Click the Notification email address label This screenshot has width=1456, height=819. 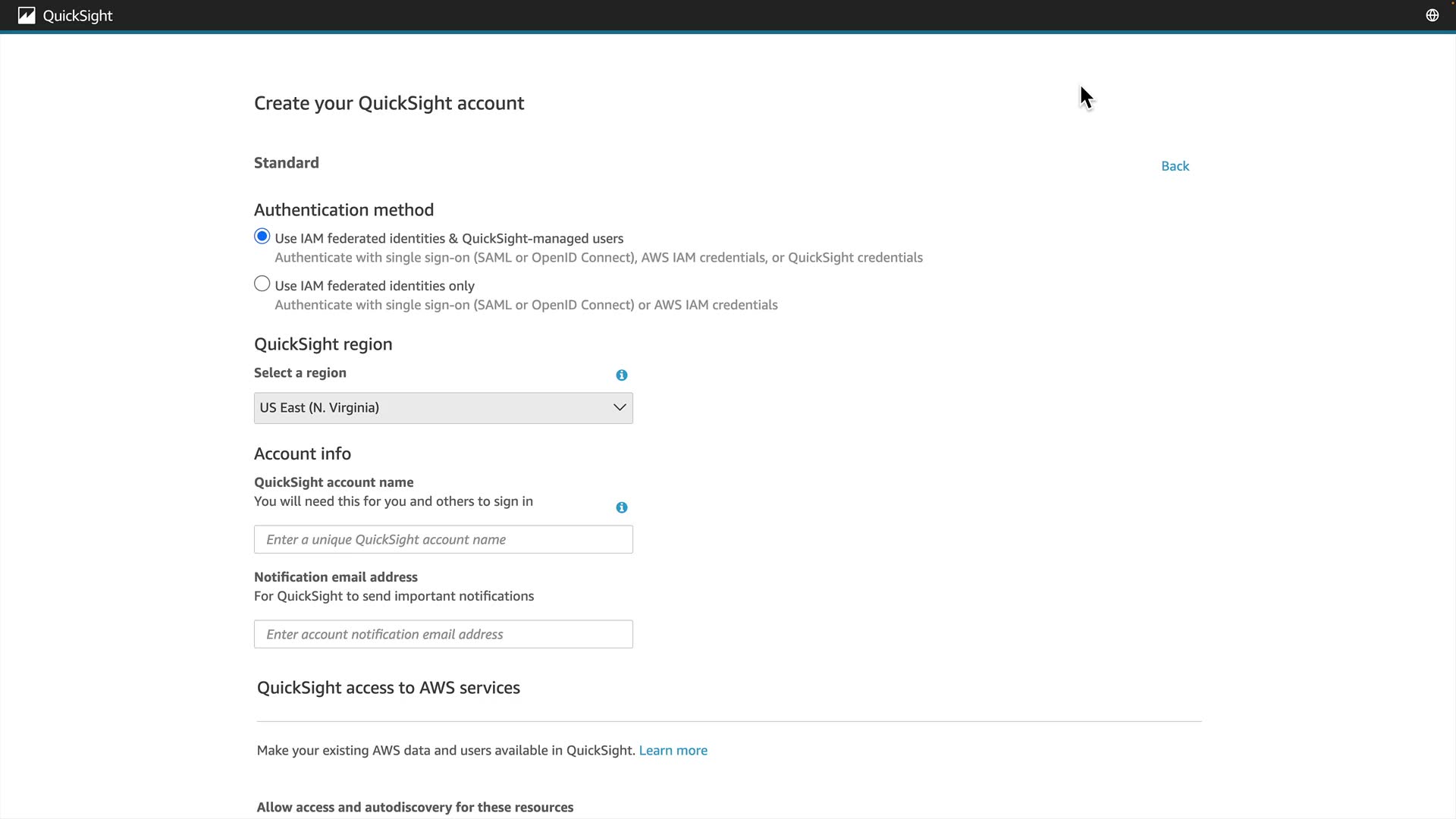336,577
